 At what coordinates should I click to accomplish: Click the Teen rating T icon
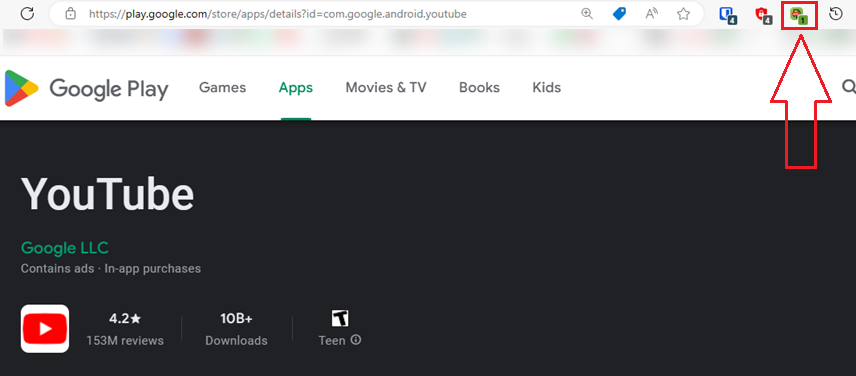[x=340, y=318]
